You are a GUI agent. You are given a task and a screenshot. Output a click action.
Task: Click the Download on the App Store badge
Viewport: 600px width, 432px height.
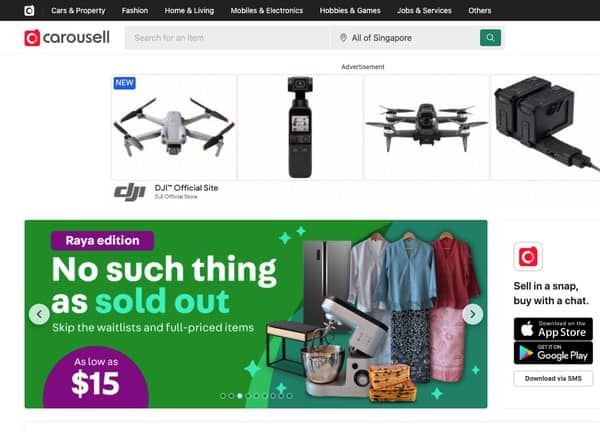pos(553,329)
